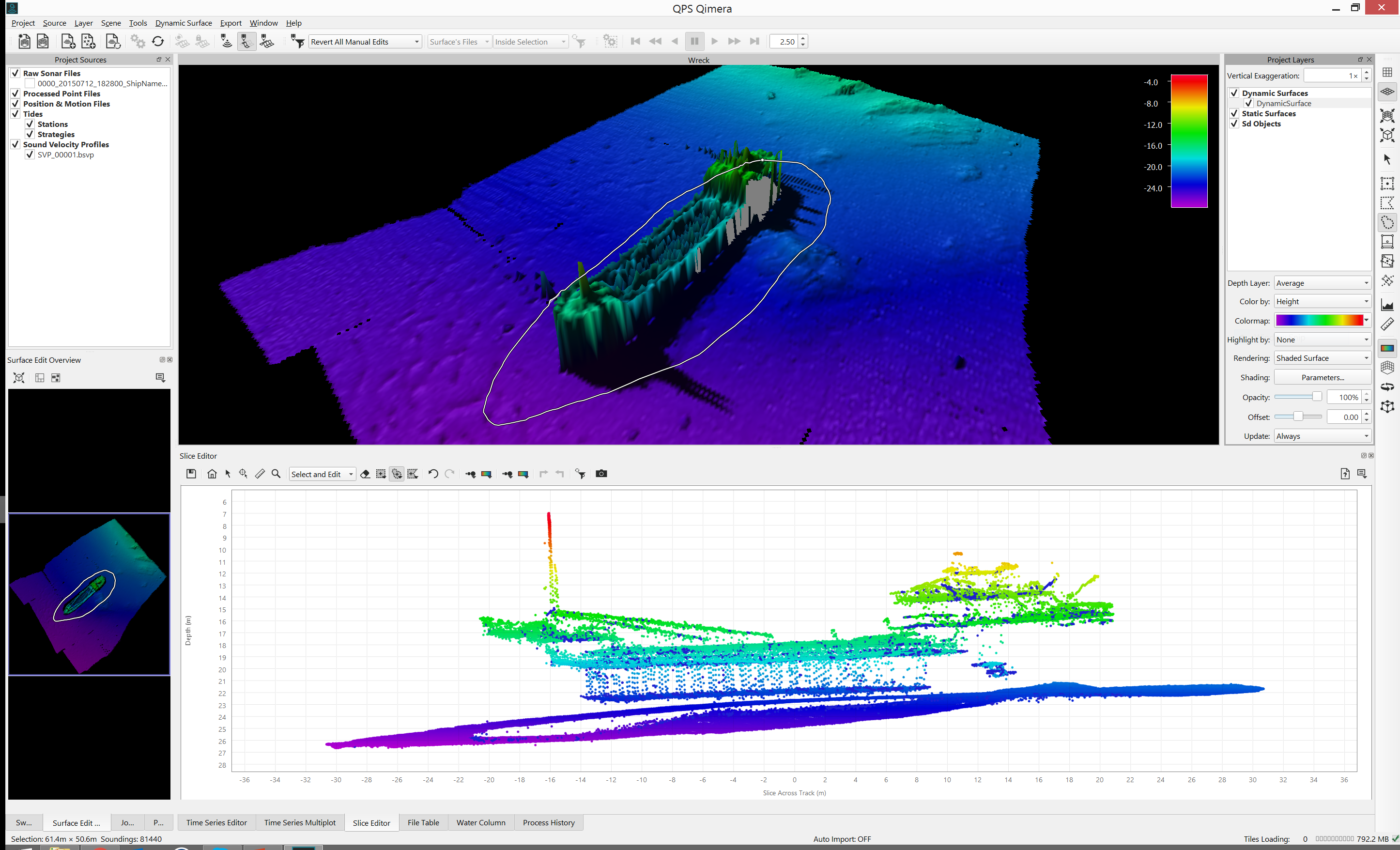The image size is (1400, 850).
Task: Switch to the Water Column tab
Action: pos(481,822)
